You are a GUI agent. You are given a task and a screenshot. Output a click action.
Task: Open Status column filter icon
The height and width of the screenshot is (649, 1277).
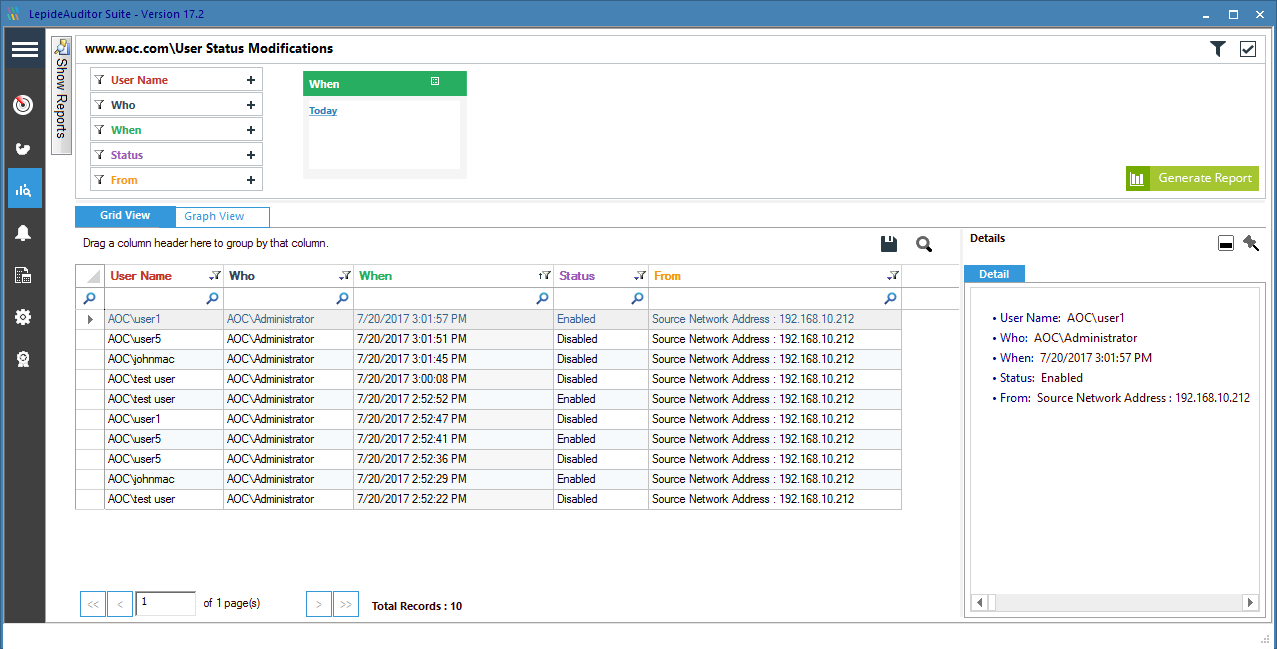[x=640, y=275]
